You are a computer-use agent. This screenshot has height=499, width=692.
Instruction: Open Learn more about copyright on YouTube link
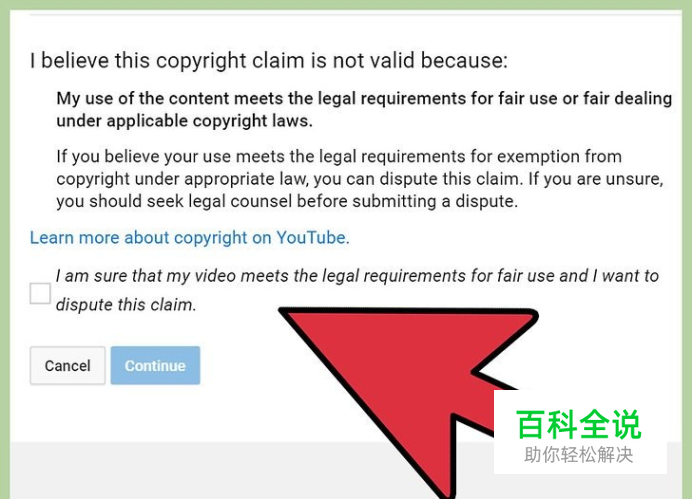coord(190,237)
